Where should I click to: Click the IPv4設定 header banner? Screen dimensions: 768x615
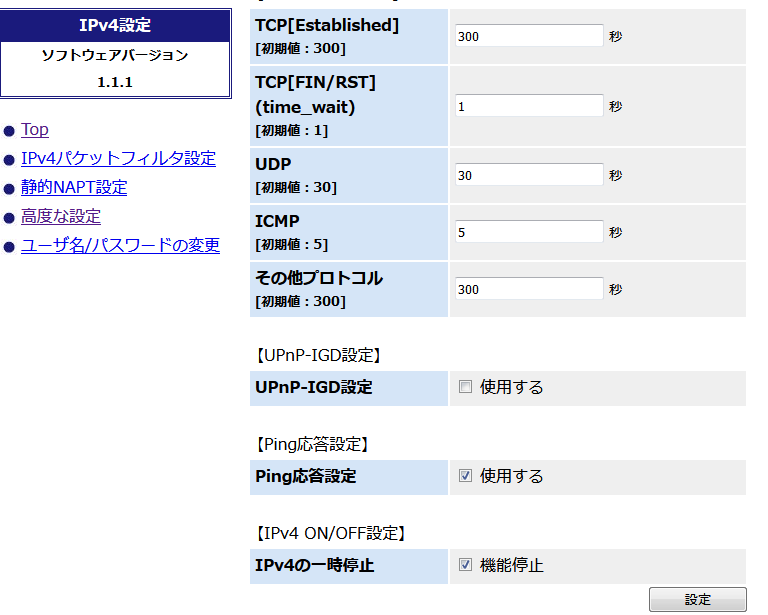pos(115,26)
